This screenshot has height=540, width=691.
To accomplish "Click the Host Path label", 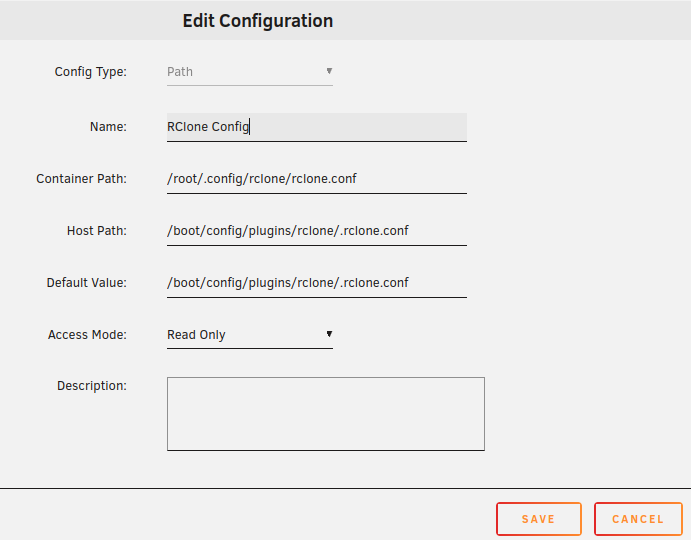I will click(97, 231).
